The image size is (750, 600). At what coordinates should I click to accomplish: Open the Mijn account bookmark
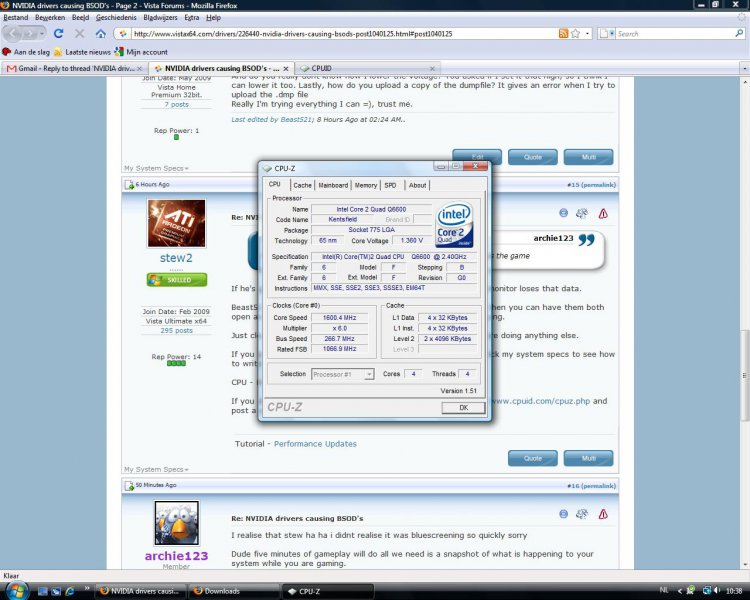click(142, 52)
